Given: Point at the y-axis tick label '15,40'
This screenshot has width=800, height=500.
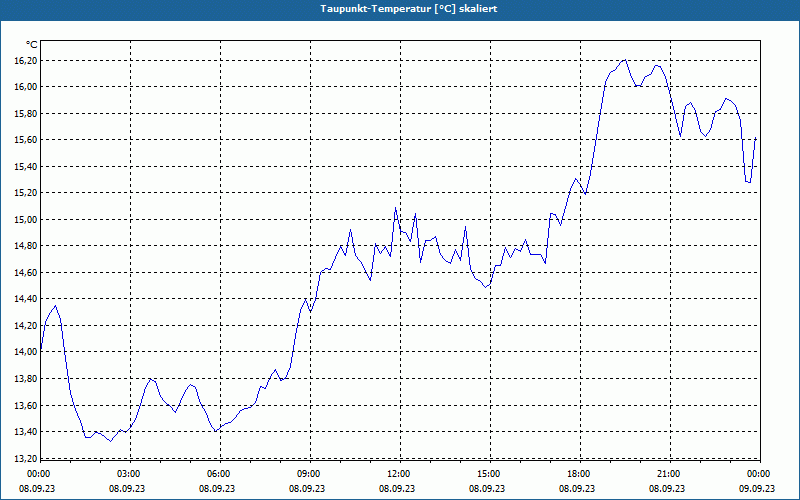Looking at the screenshot, I should 26,166.
